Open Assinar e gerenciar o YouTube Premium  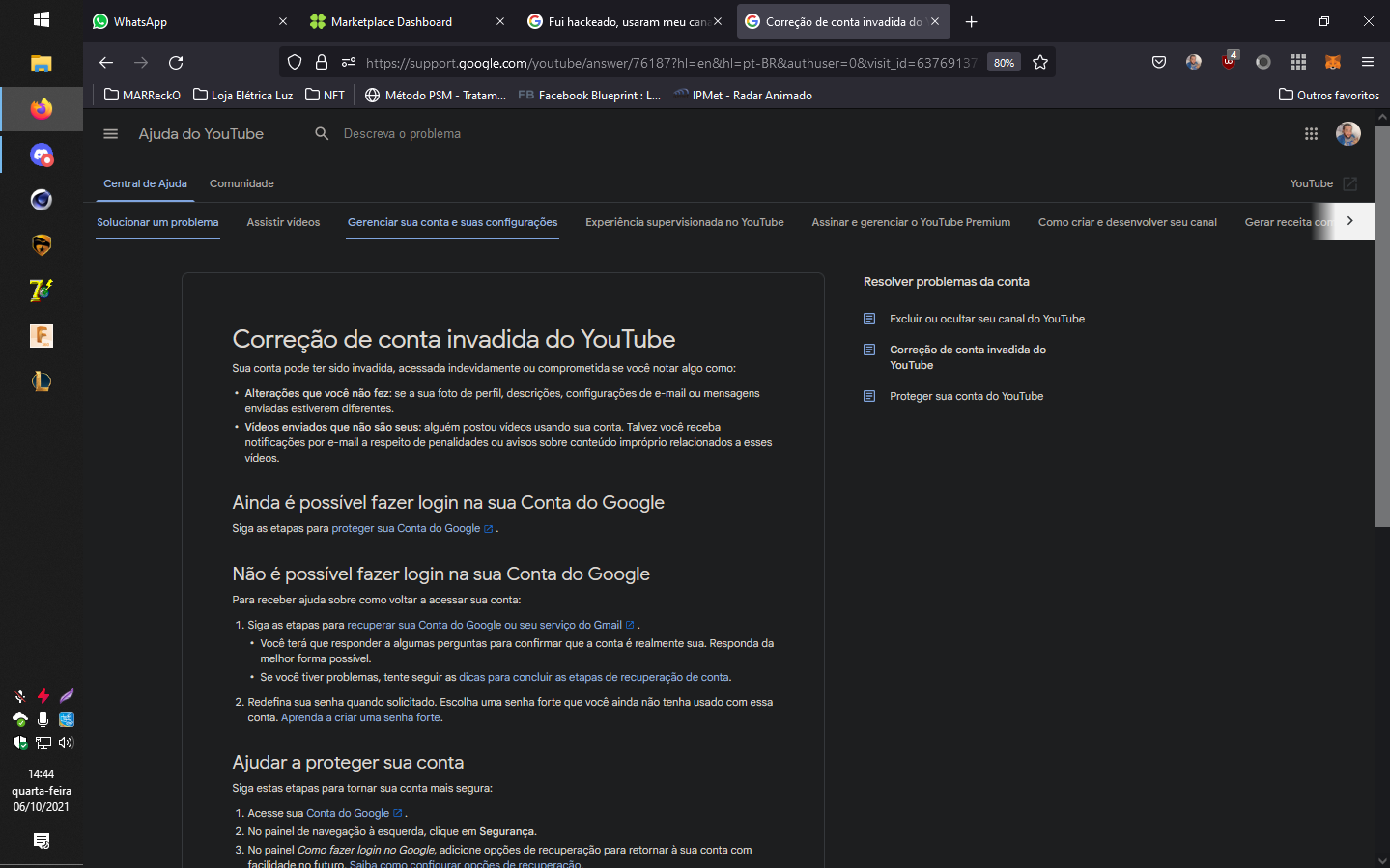[x=911, y=222]
